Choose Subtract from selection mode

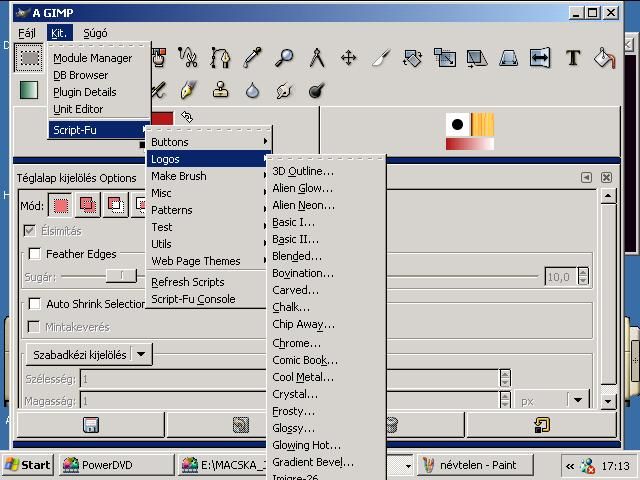(x=116, y=205)
